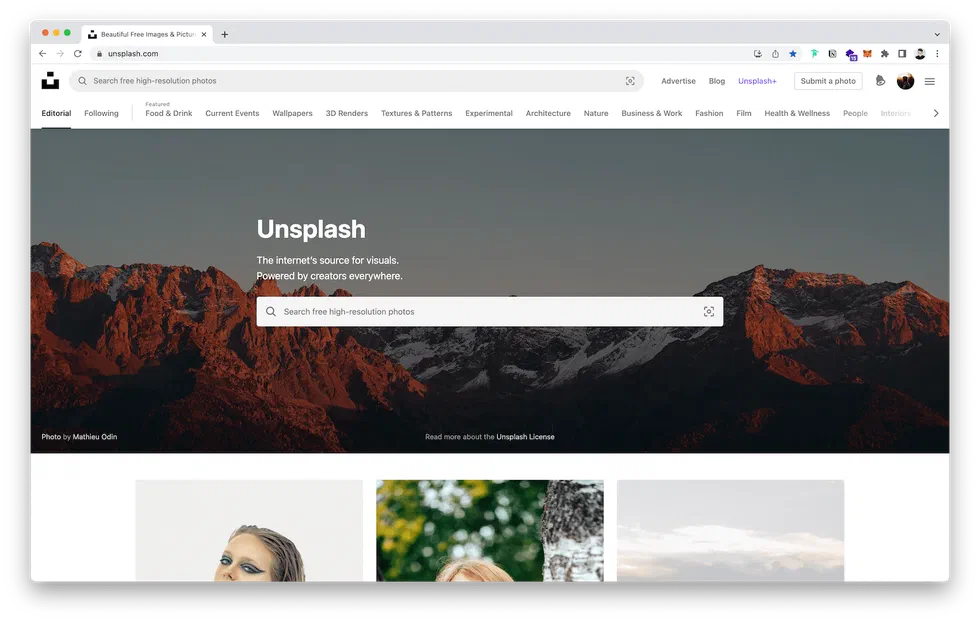The image size is (980, 622).
Task: Open a new browser tab
Action: pos(224,34)
